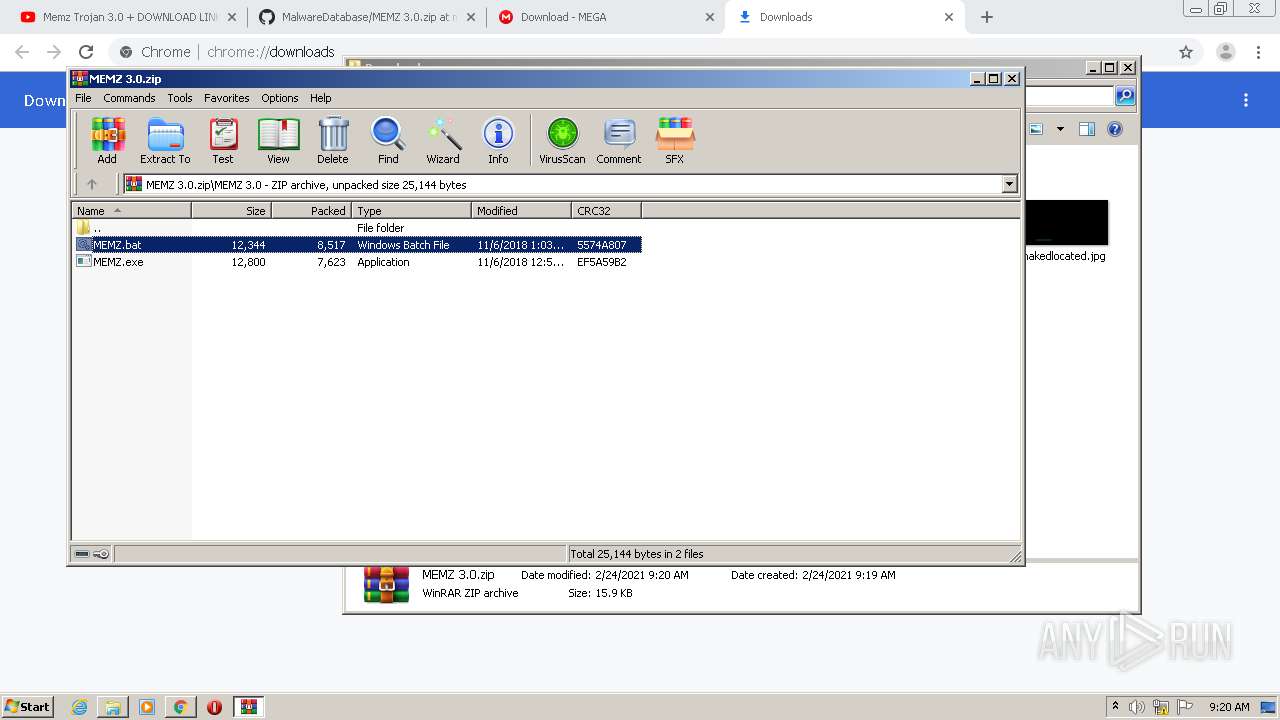Toggle the Explorer preview pane icon
This screenshot has width=1280, height=720.
click(1087, 129)
